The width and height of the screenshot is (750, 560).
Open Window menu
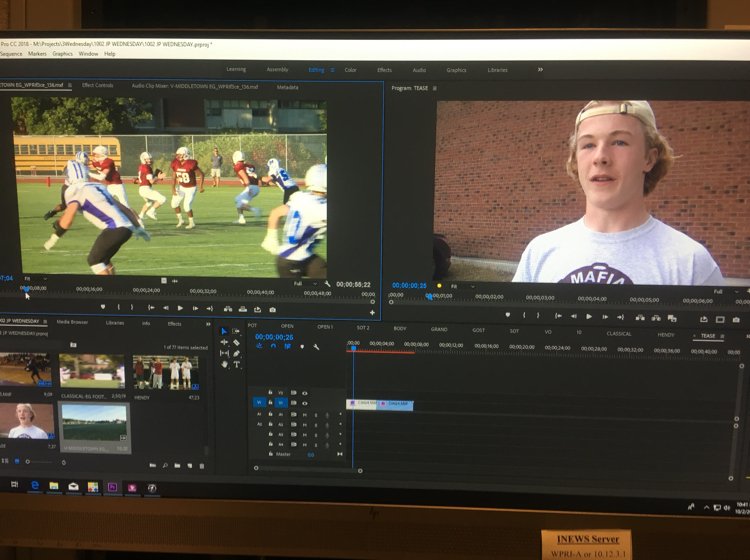[88, 54]
